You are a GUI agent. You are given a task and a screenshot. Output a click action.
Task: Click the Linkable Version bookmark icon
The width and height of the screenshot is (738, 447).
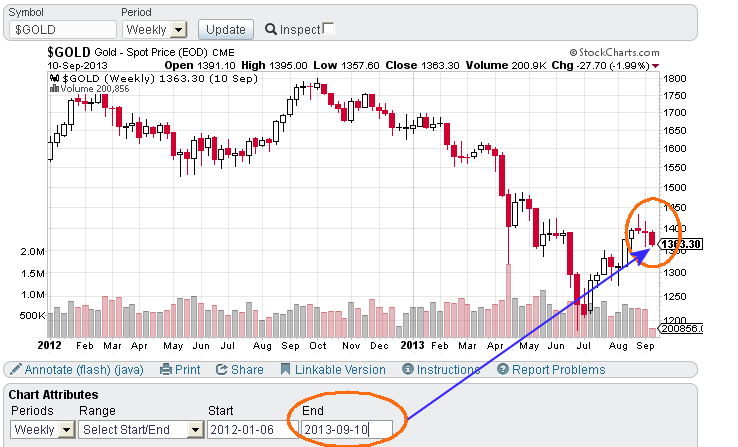pos(285,369)
